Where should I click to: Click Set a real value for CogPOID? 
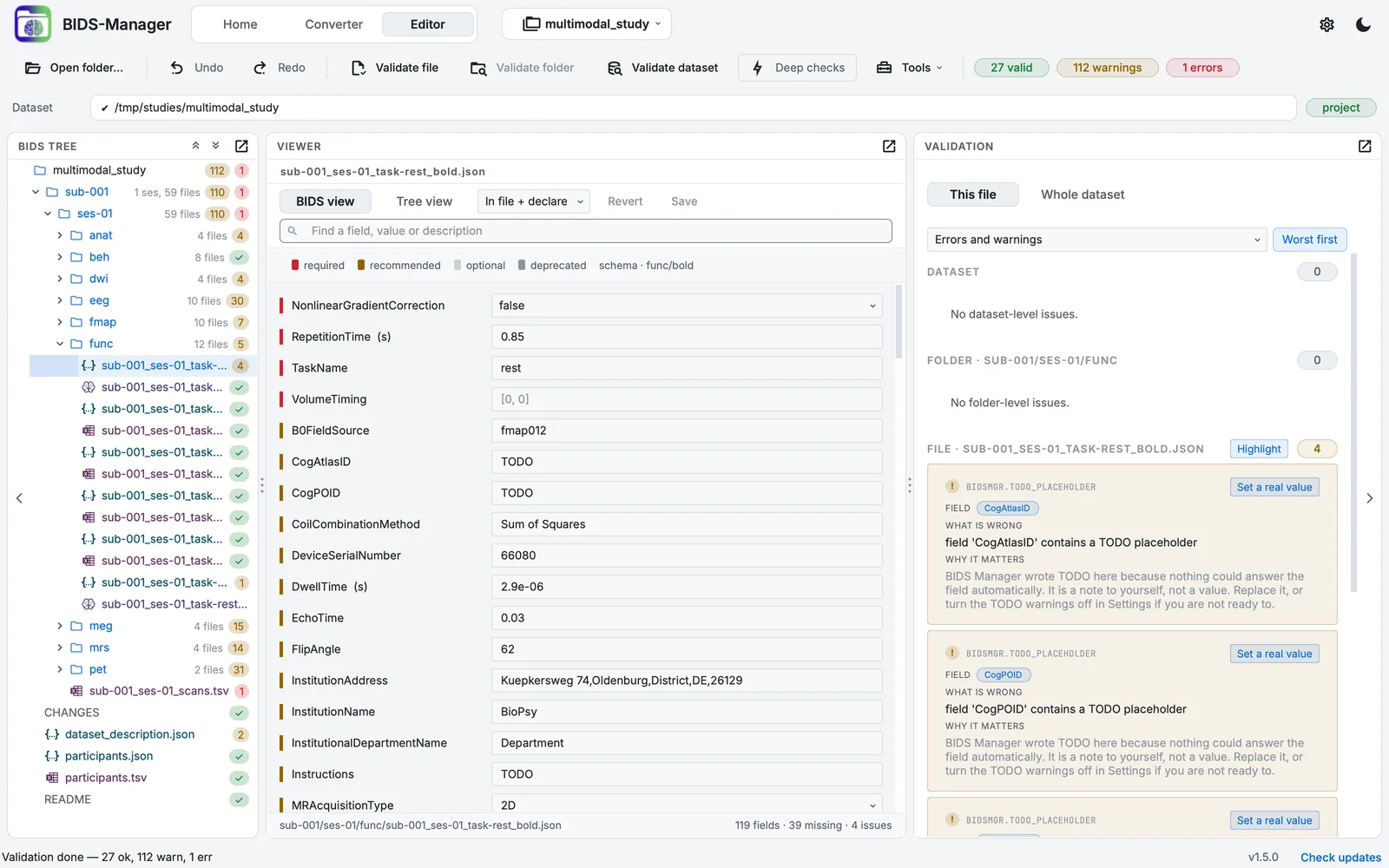point(1274,654)
